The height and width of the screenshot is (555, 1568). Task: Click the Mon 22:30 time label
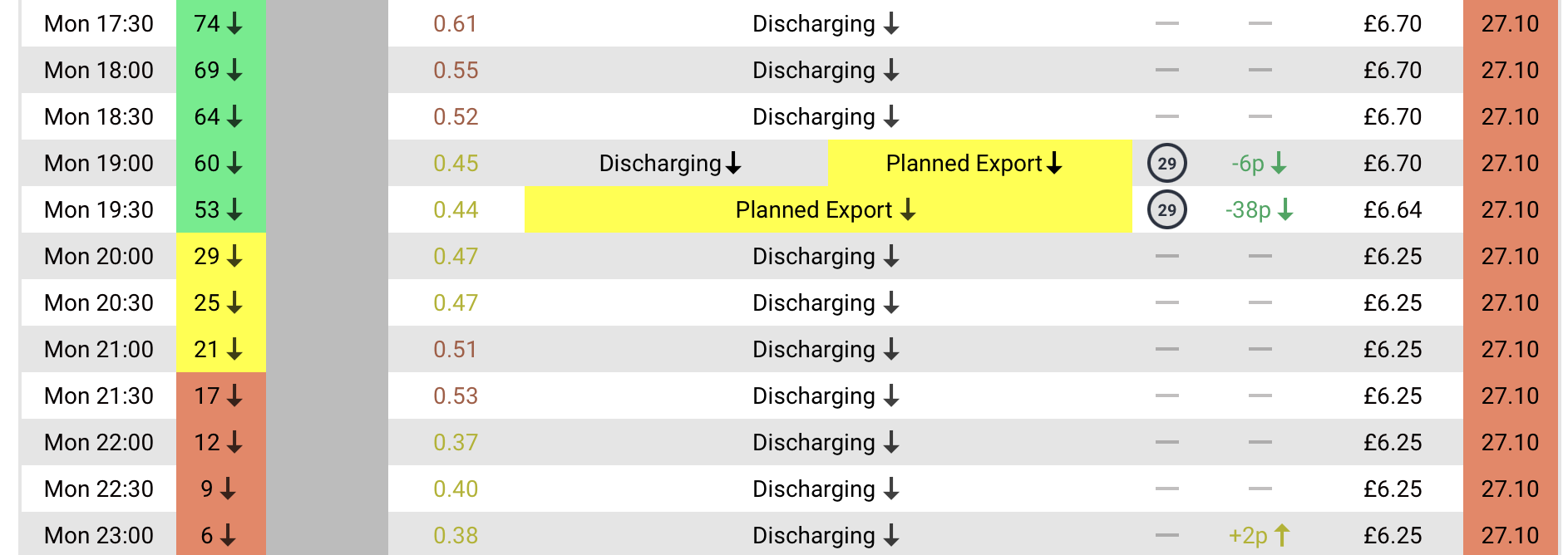click(99, 489)
